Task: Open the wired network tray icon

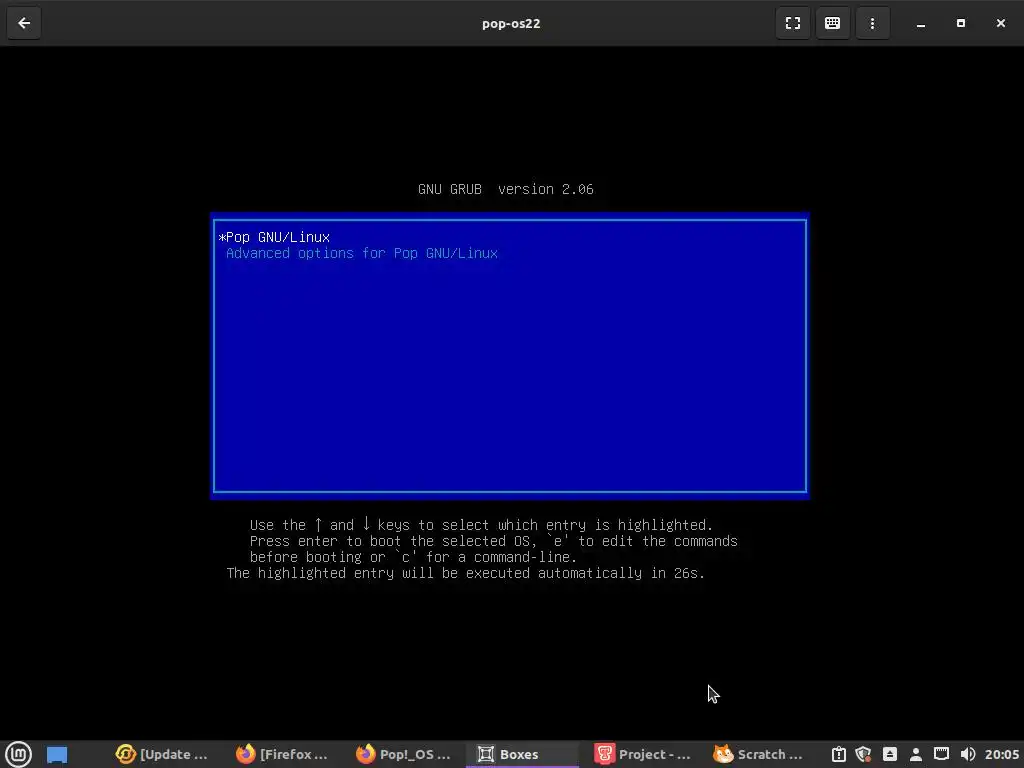Action: [x=941, y=754]
